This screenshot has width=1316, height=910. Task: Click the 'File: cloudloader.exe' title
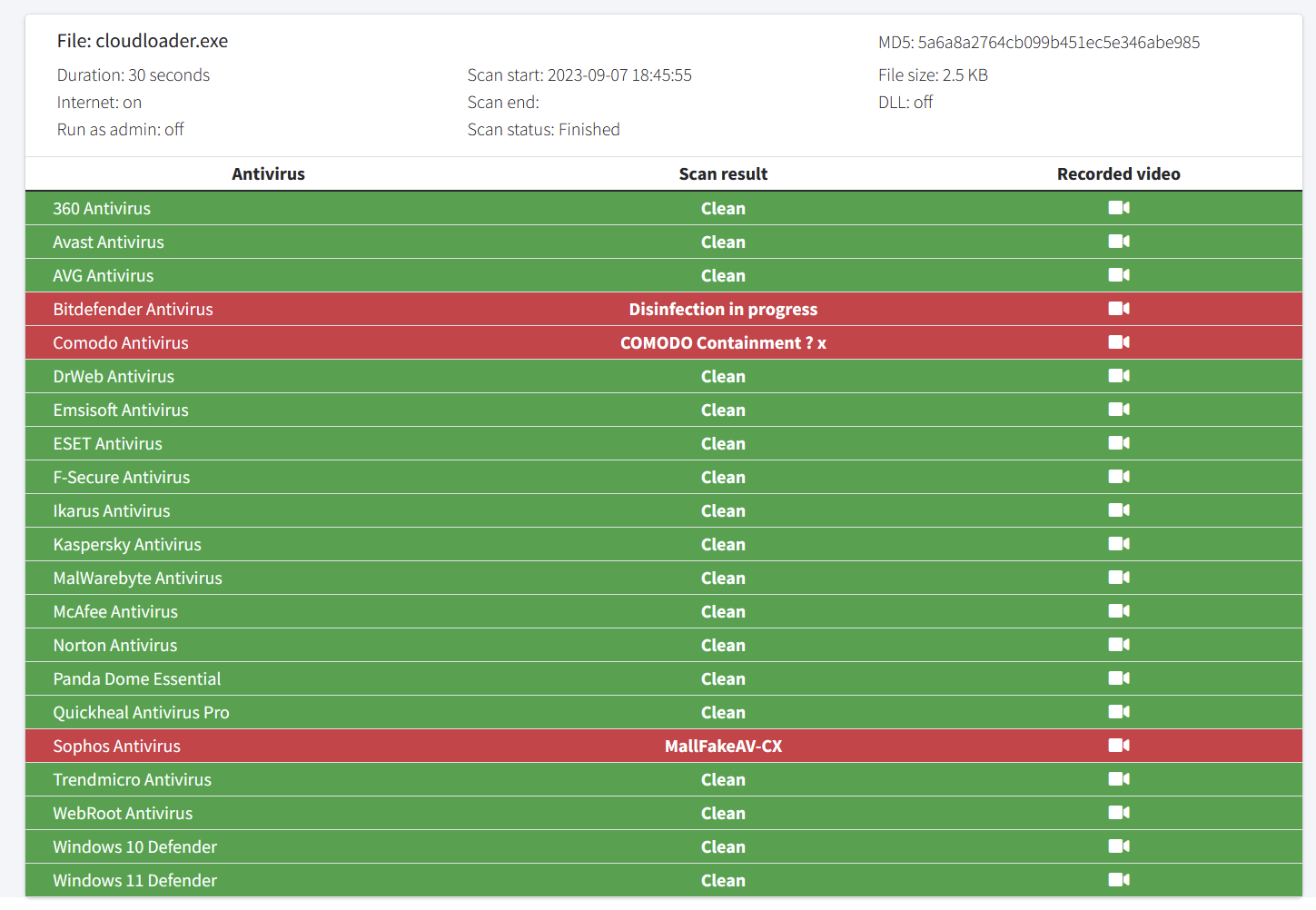[143, 41]
